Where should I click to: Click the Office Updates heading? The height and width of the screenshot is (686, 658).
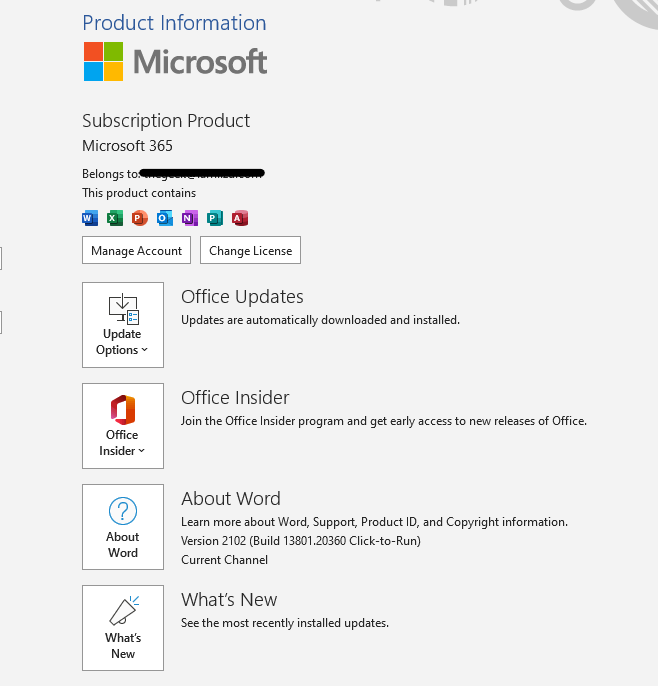tap(242, 297)
